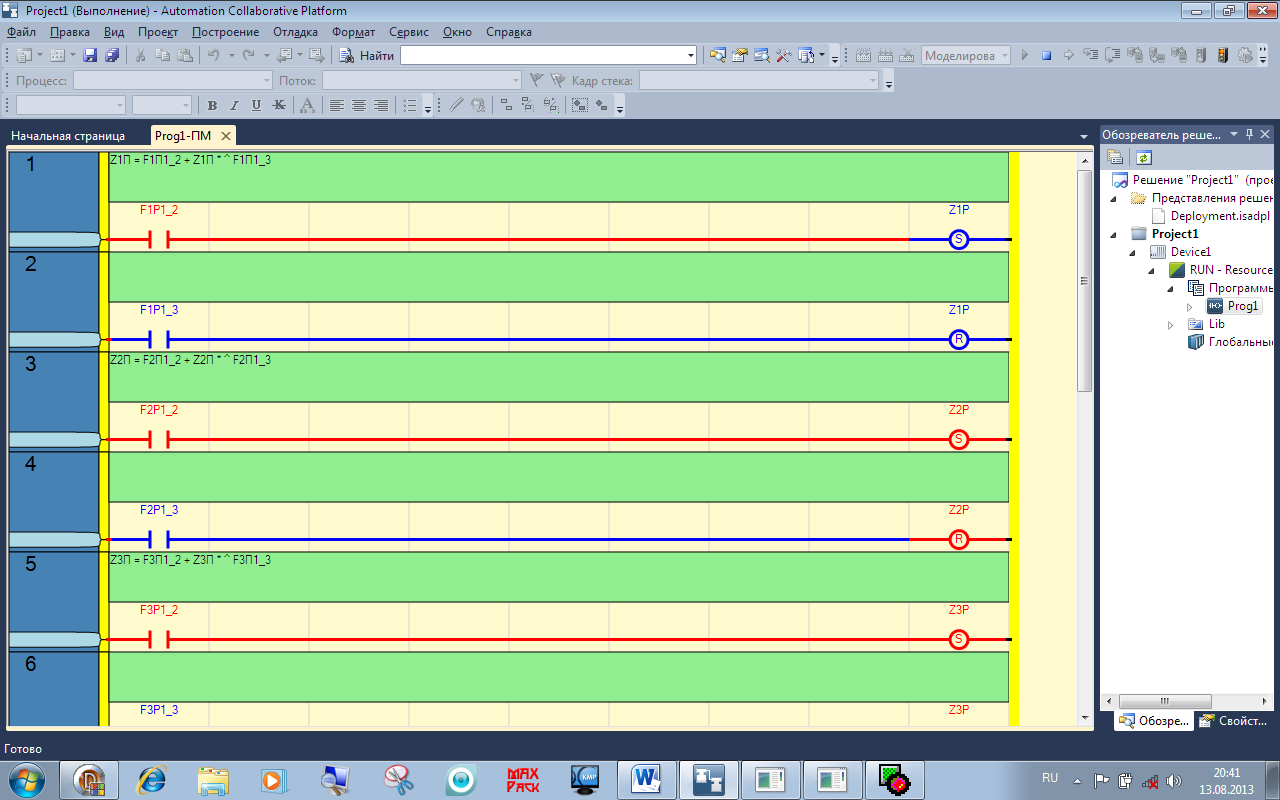Switch to the Начальная страница tab
Screen dimensions: 1280x800
point(68,135)
